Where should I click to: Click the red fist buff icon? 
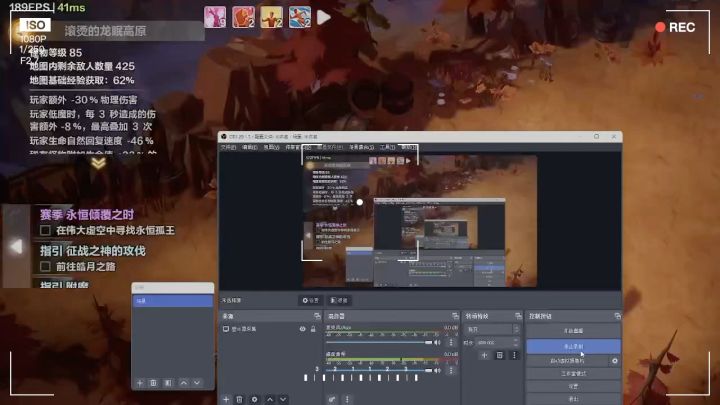pyautogui.click(x=243, y=17)
